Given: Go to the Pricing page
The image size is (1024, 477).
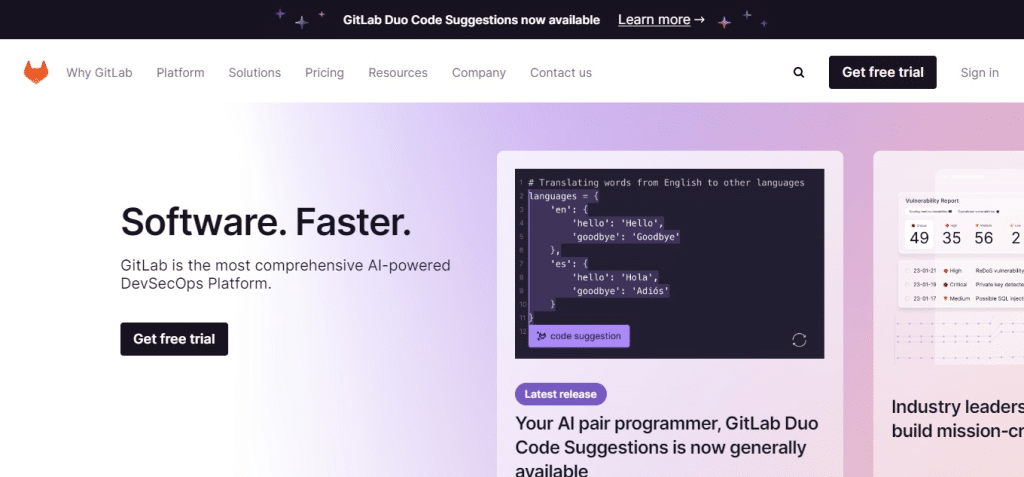Looking at the screenshot, I should pos(325,73).
